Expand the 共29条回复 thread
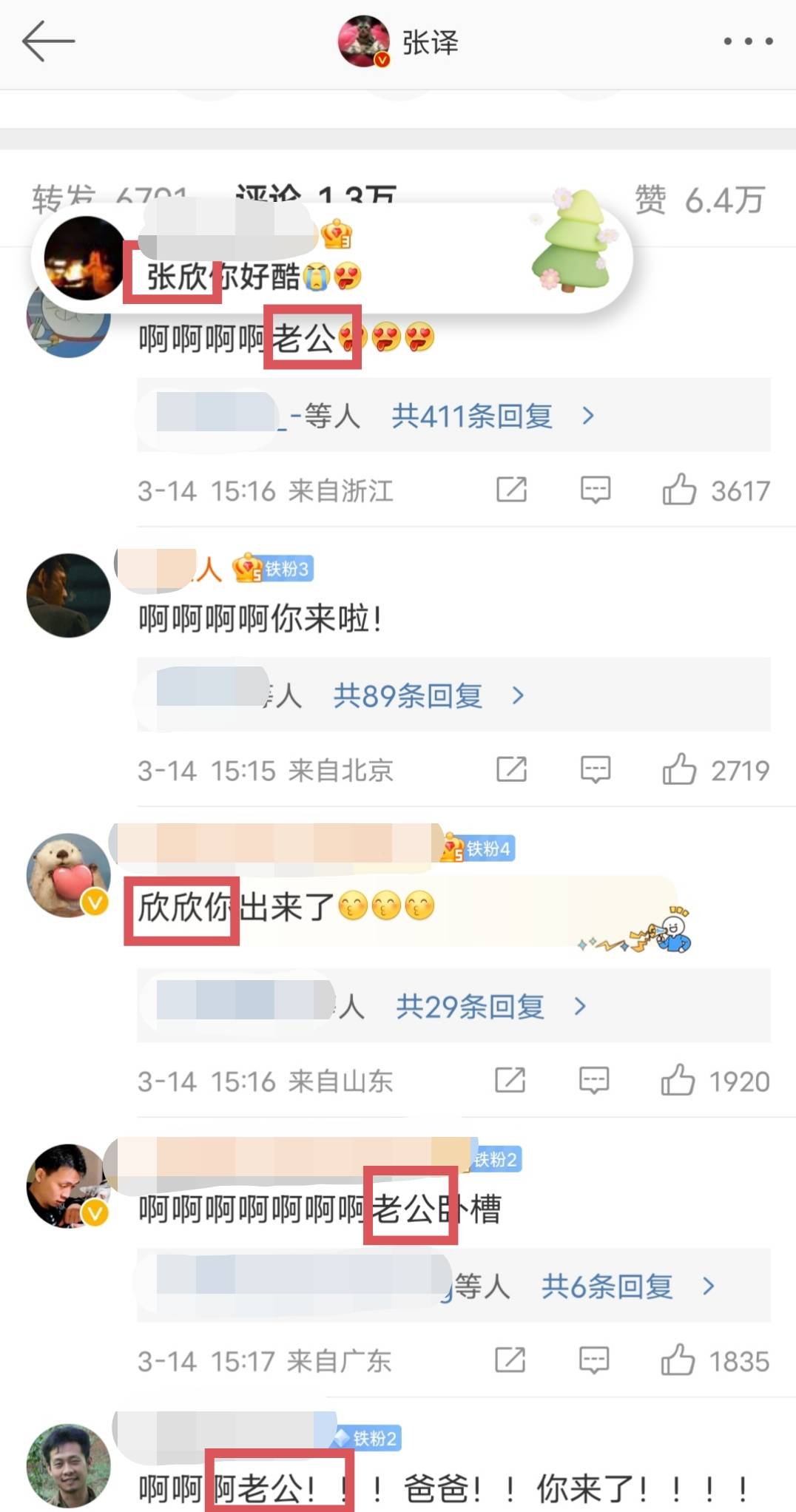Screen dimensions: 796x1512 (x=491, y=1006)
